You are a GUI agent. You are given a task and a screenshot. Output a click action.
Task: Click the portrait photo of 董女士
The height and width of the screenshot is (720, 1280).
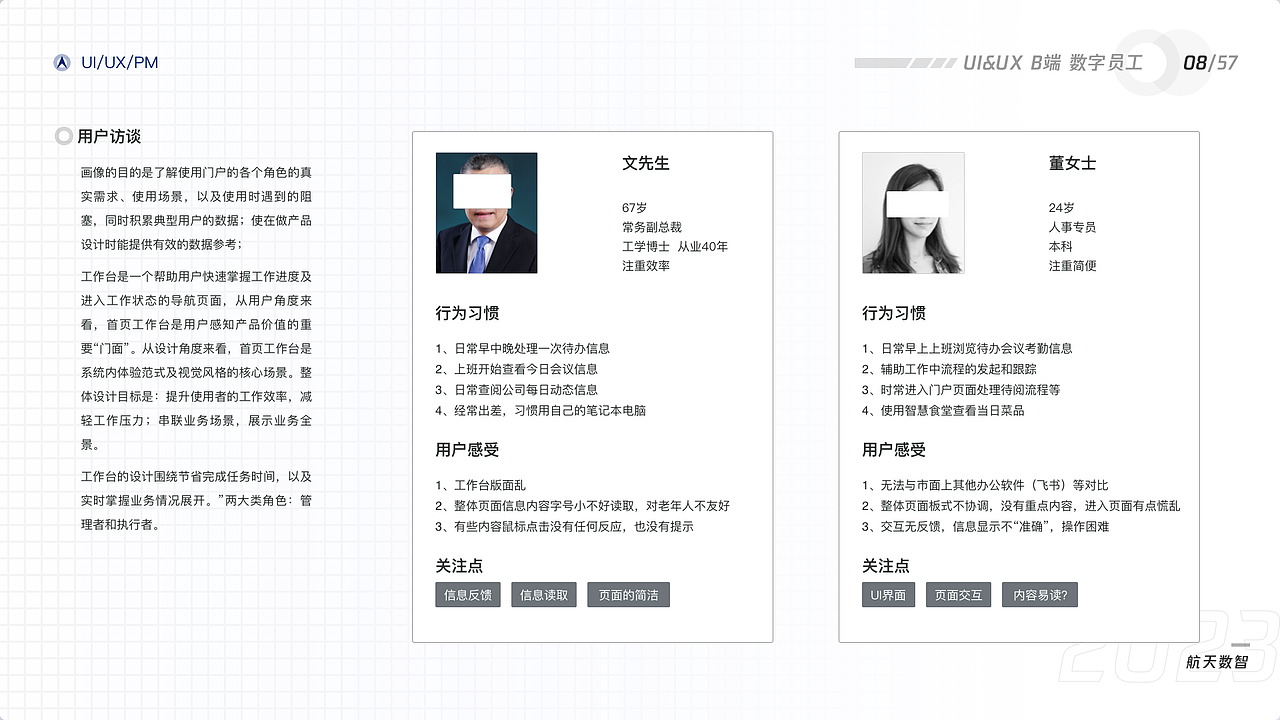point(913,212)
